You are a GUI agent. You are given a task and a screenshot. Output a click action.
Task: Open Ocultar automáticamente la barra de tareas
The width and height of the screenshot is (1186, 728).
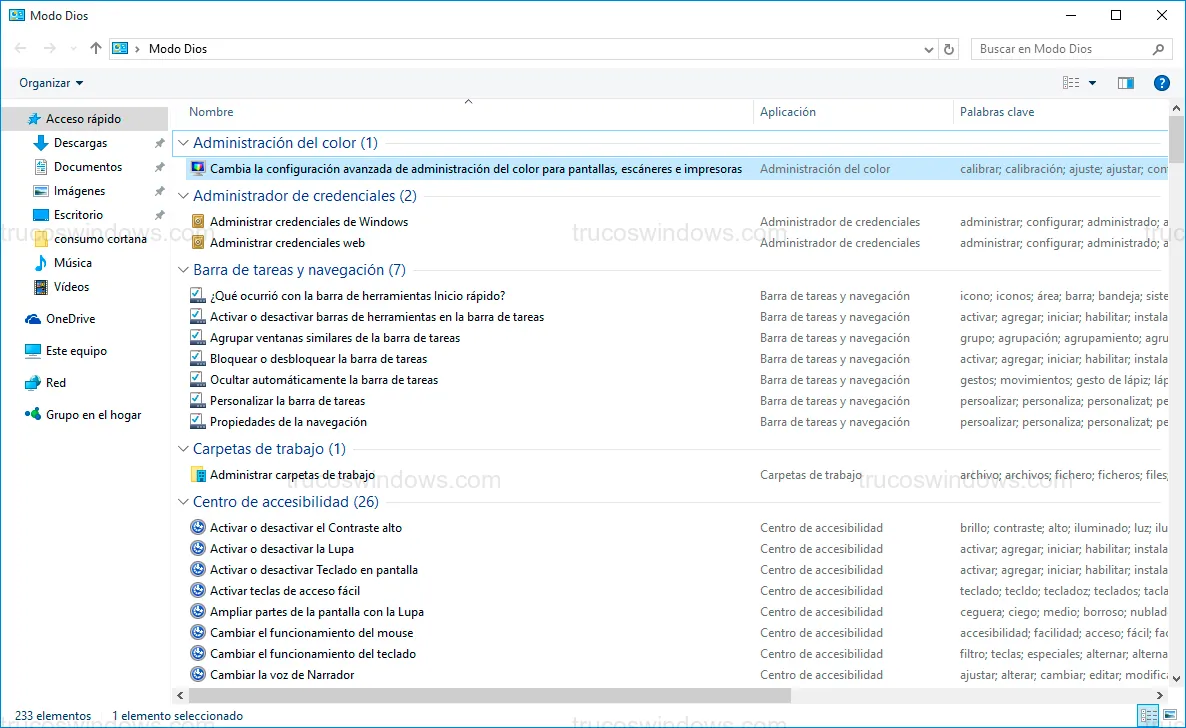pos(324,380)
